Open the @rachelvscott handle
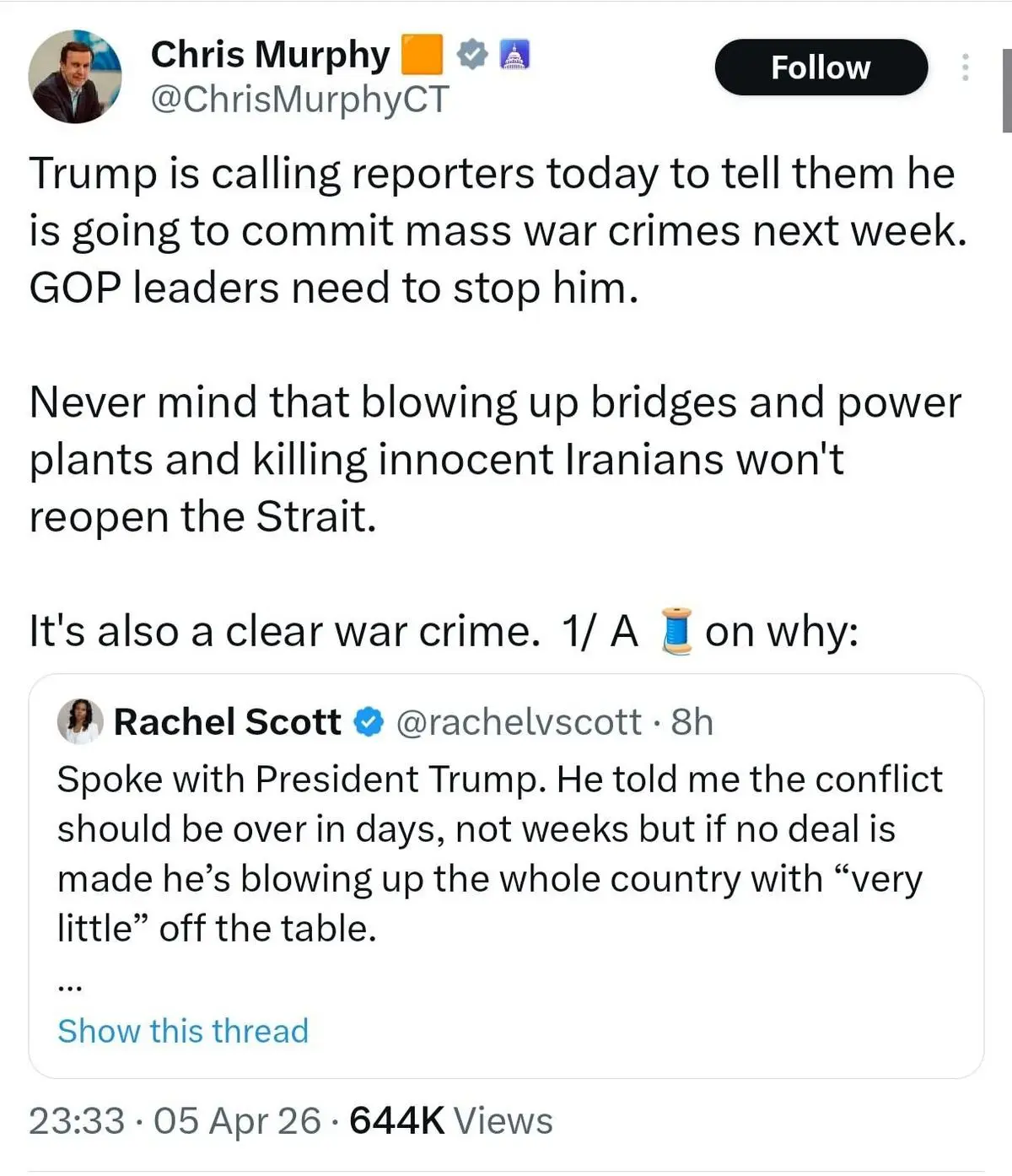Screen dimensions: 1012x1176 (x=518, y=722)
